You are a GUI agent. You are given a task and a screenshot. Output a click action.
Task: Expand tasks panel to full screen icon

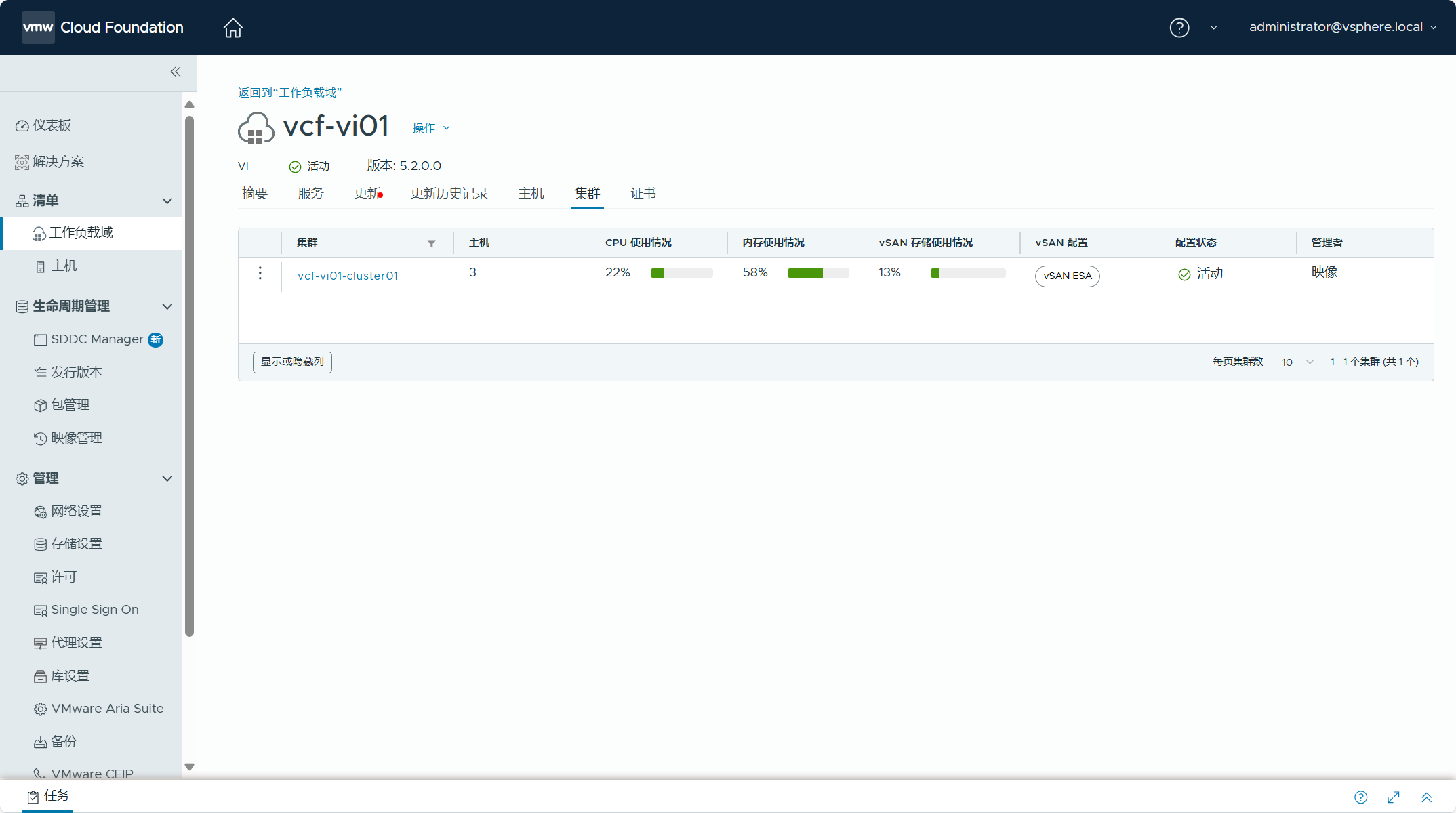click(x=1394, y=797)
